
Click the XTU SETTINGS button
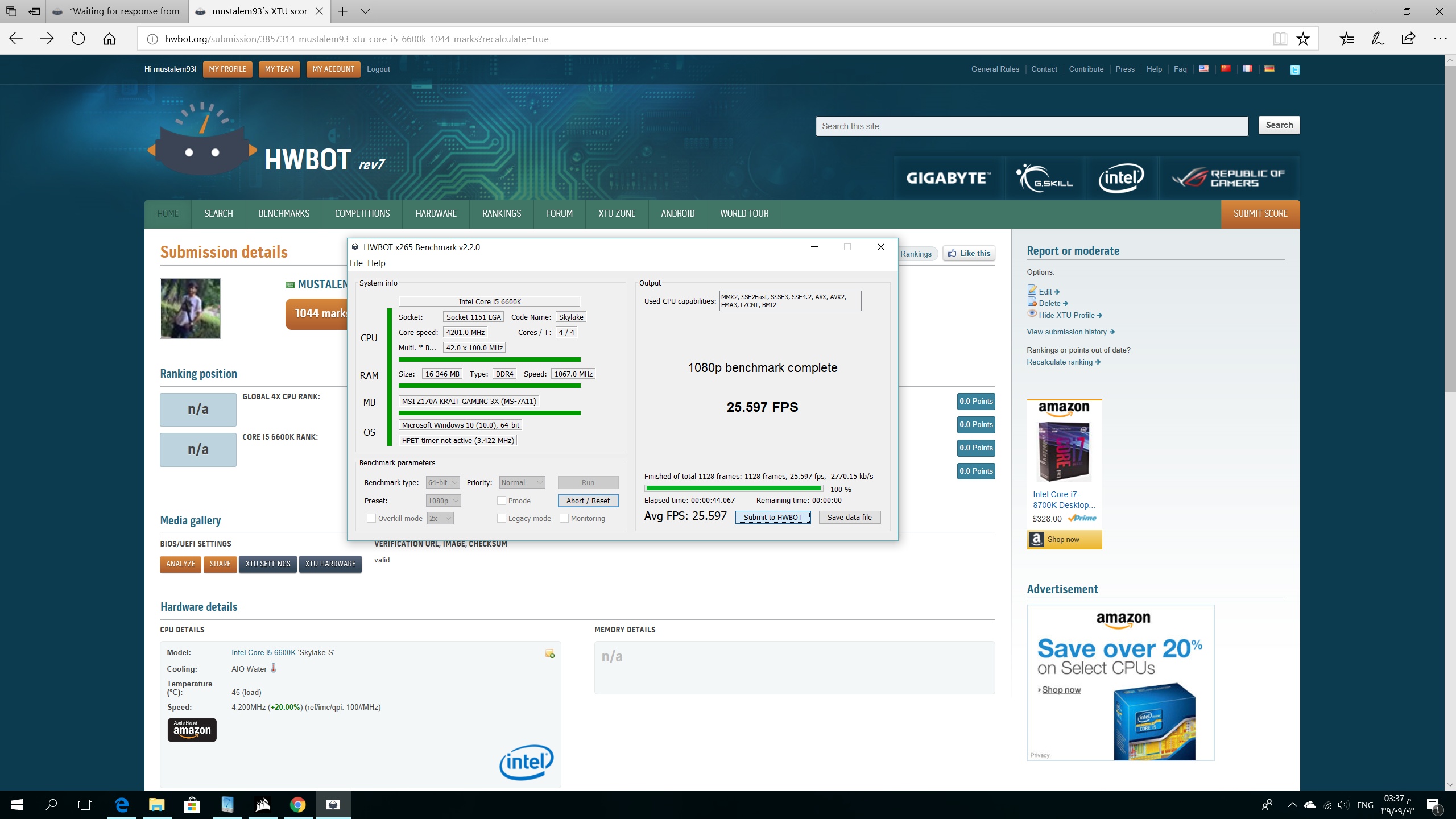click(268, 564)
